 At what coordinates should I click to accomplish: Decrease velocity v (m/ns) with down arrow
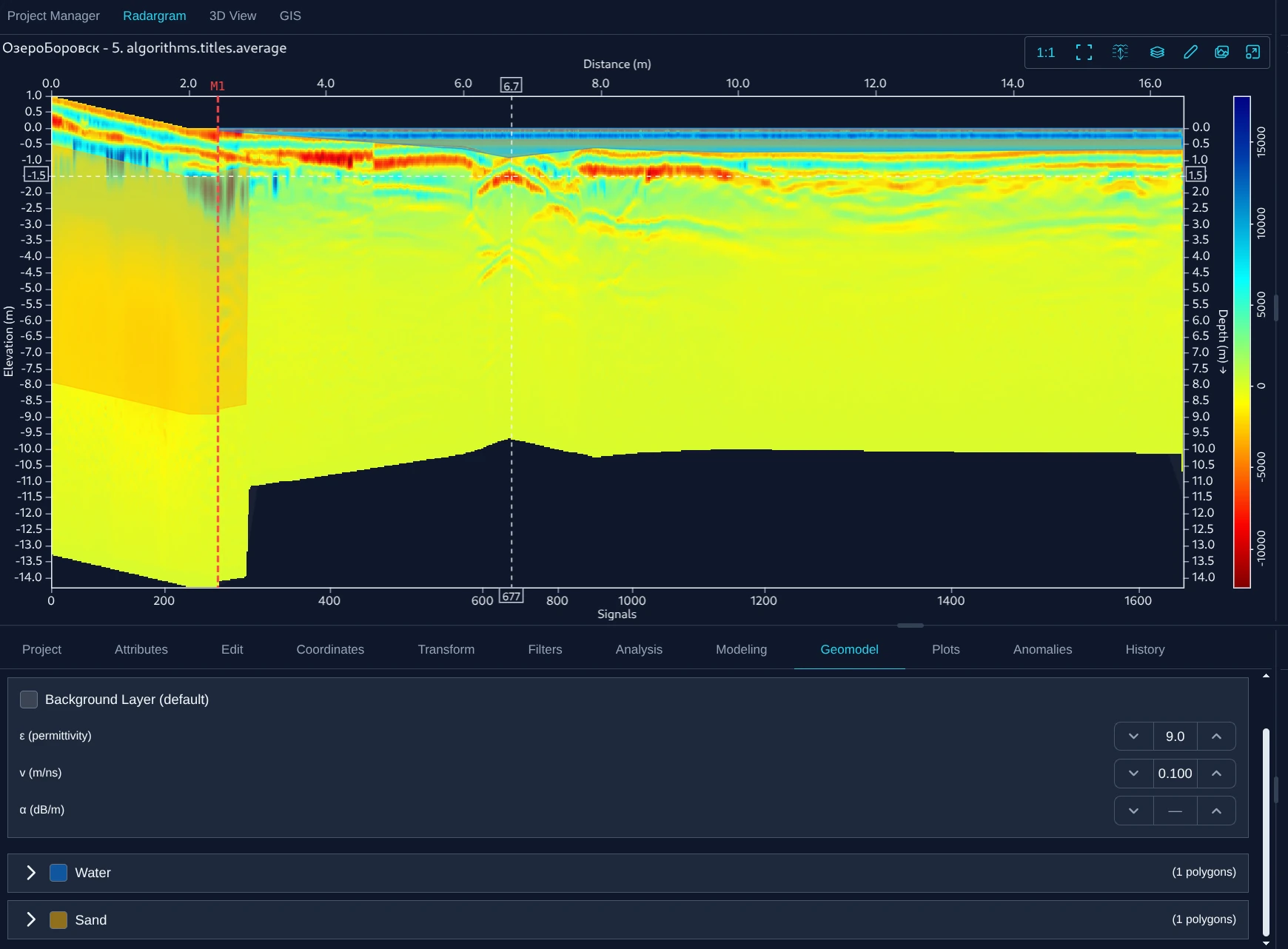click(1133, 774)
